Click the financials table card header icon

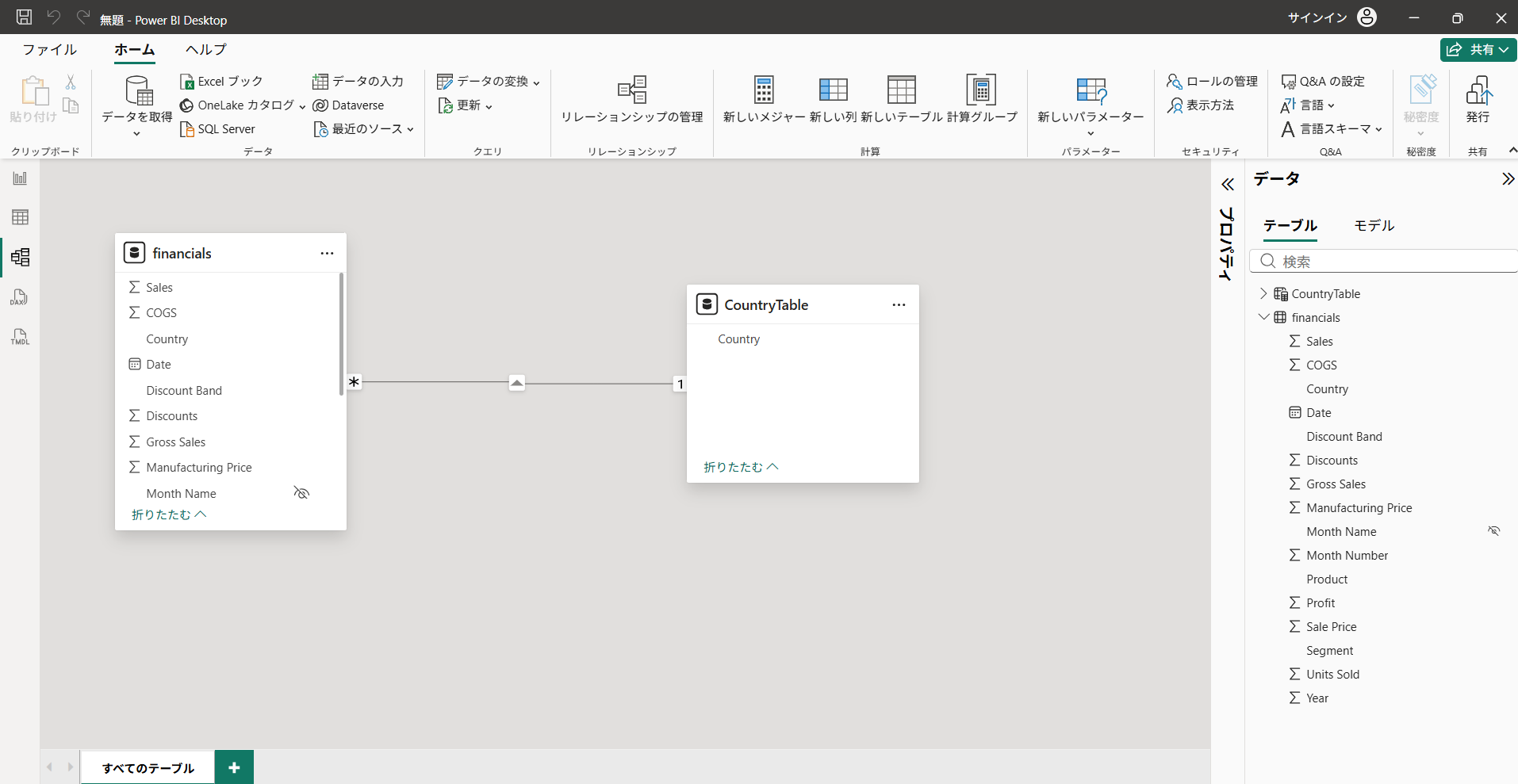click(x=134, y=253)
